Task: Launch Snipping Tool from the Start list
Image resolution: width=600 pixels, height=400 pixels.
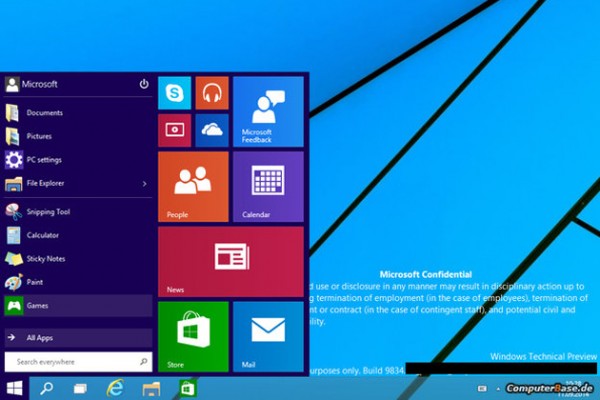Action: coord(48,212)
